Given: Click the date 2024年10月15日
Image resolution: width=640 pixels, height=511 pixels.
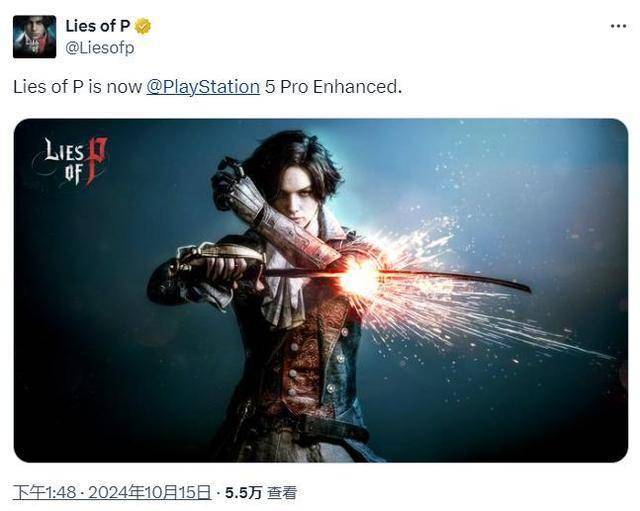Looking at the screenshot, I should (x=149, y=492).
